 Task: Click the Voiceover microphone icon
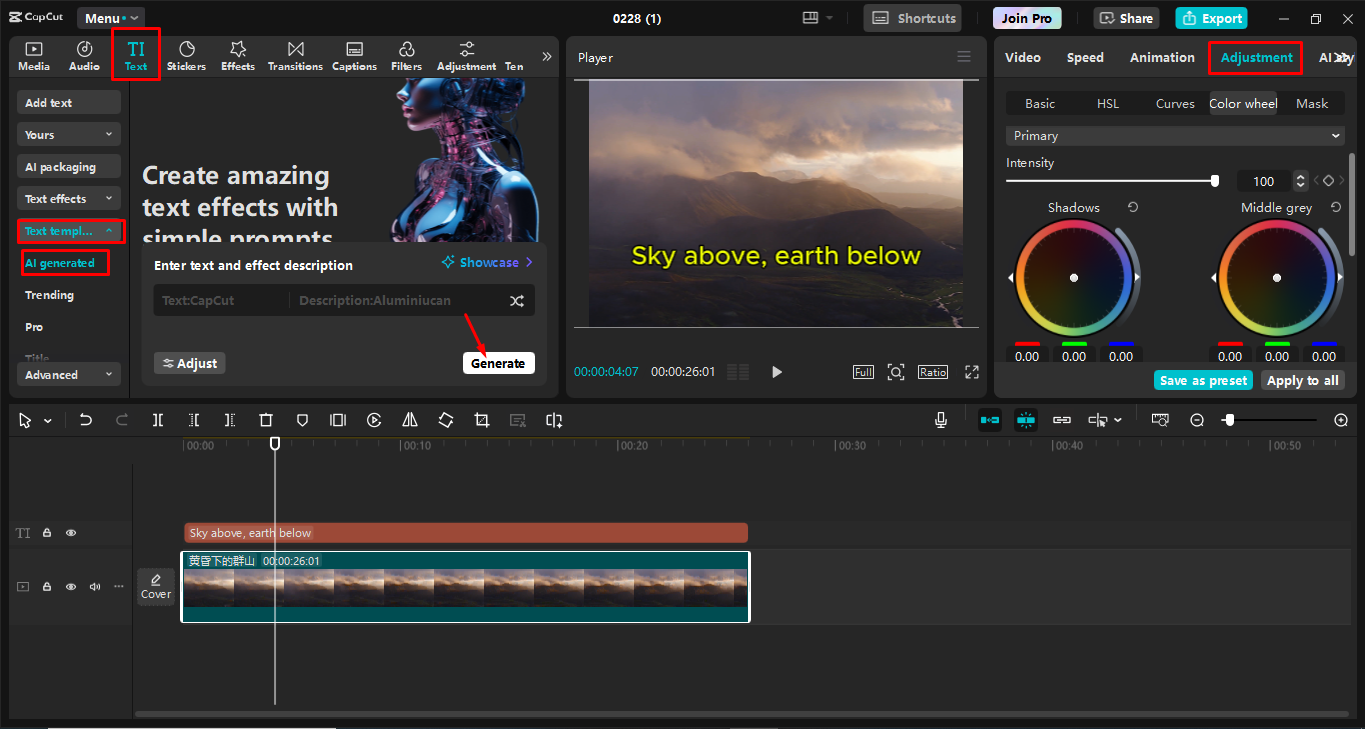(x=940, y=420)
